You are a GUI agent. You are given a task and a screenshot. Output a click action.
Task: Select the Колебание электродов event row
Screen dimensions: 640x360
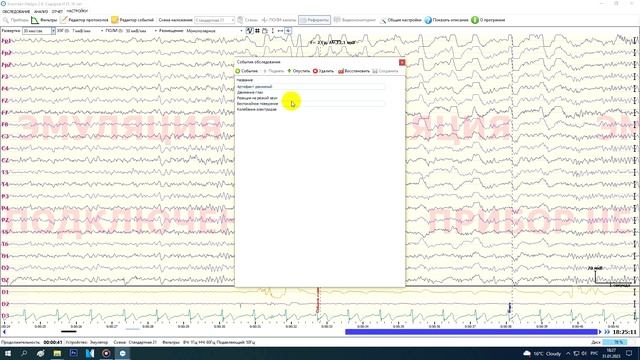pos(310,109)
